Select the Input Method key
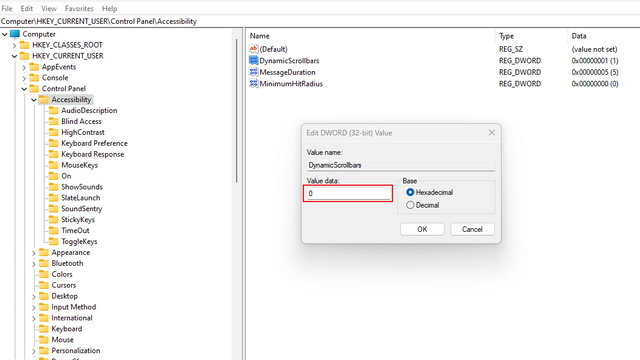Screen dimensions: 640x360 73,307
